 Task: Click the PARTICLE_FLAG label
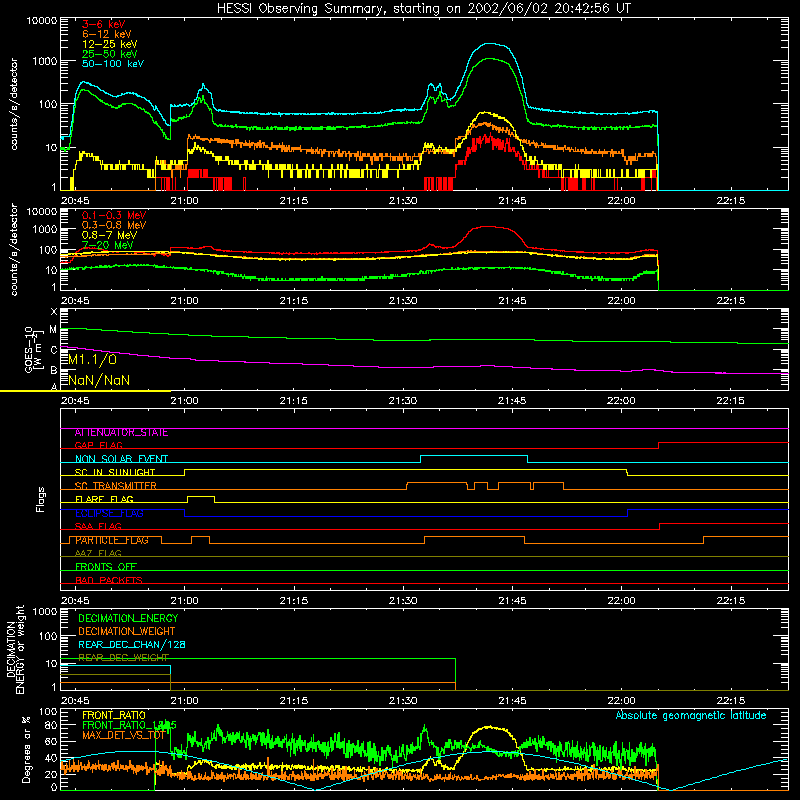tap(112, 540)
